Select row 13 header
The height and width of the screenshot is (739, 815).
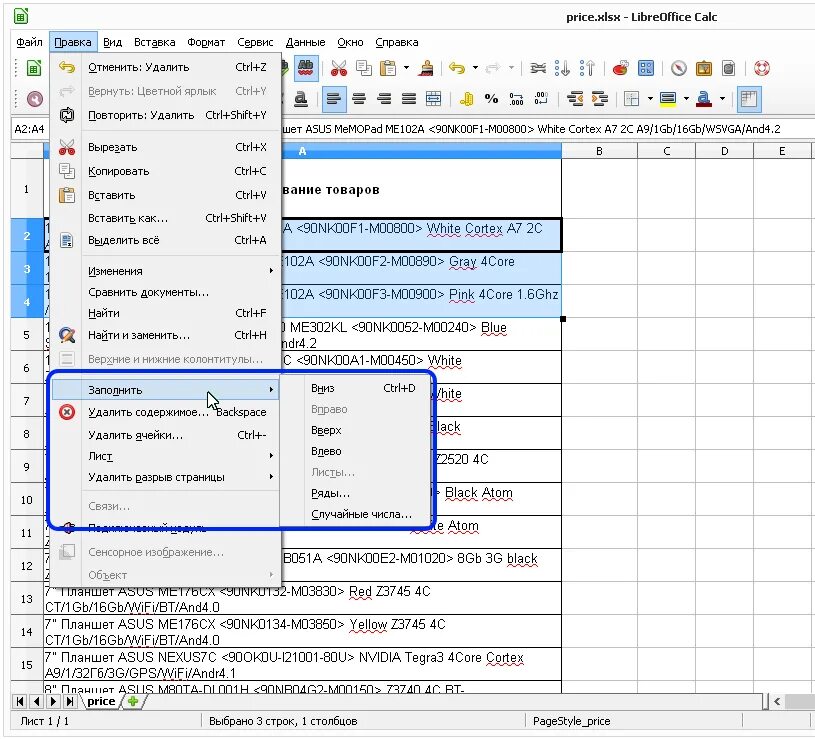click(27, 599)
